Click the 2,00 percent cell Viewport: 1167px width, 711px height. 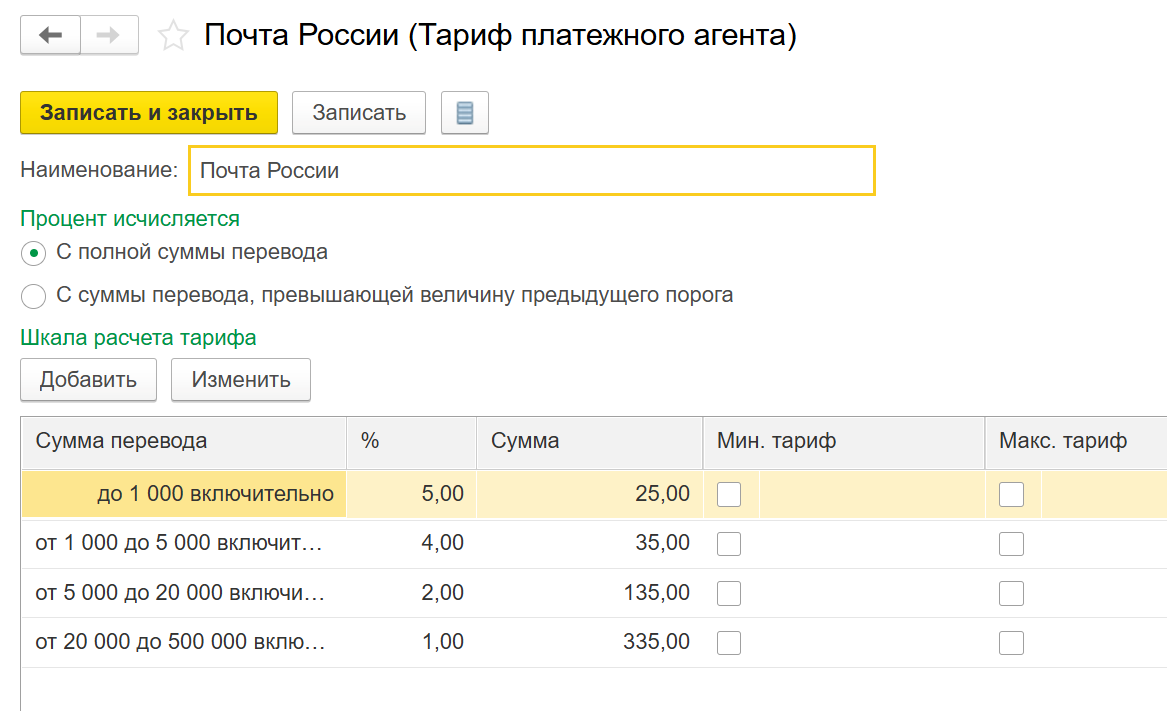coord(412,593)
